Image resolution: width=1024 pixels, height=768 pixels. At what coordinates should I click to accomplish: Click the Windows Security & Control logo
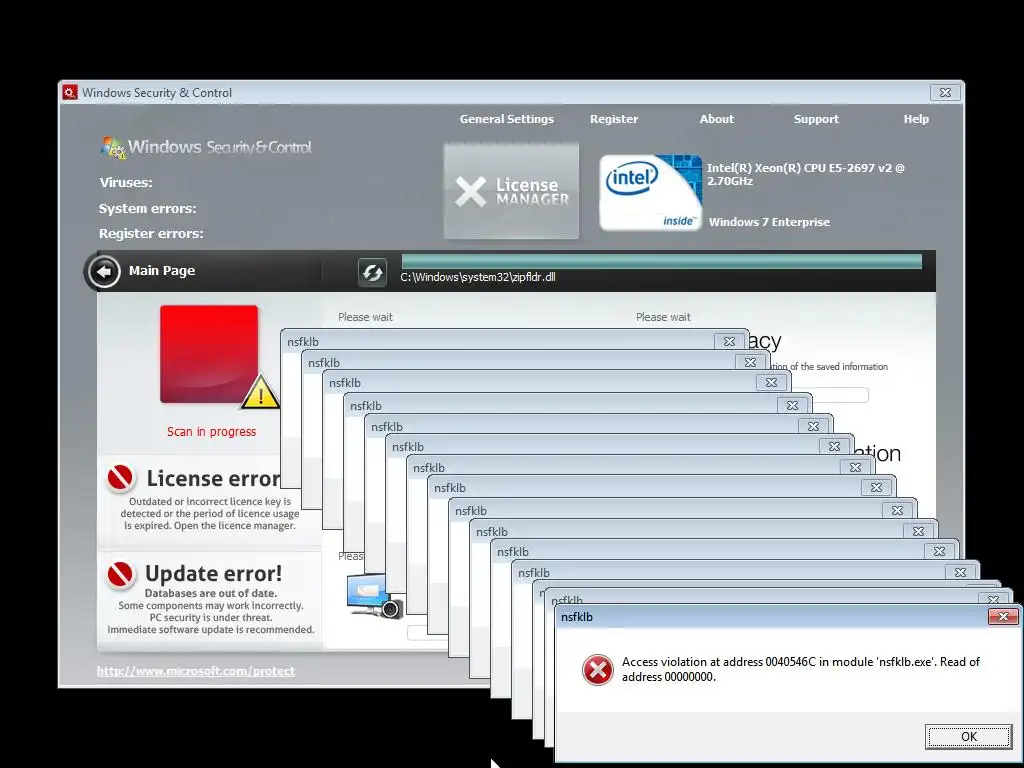[x=206, y=148]
